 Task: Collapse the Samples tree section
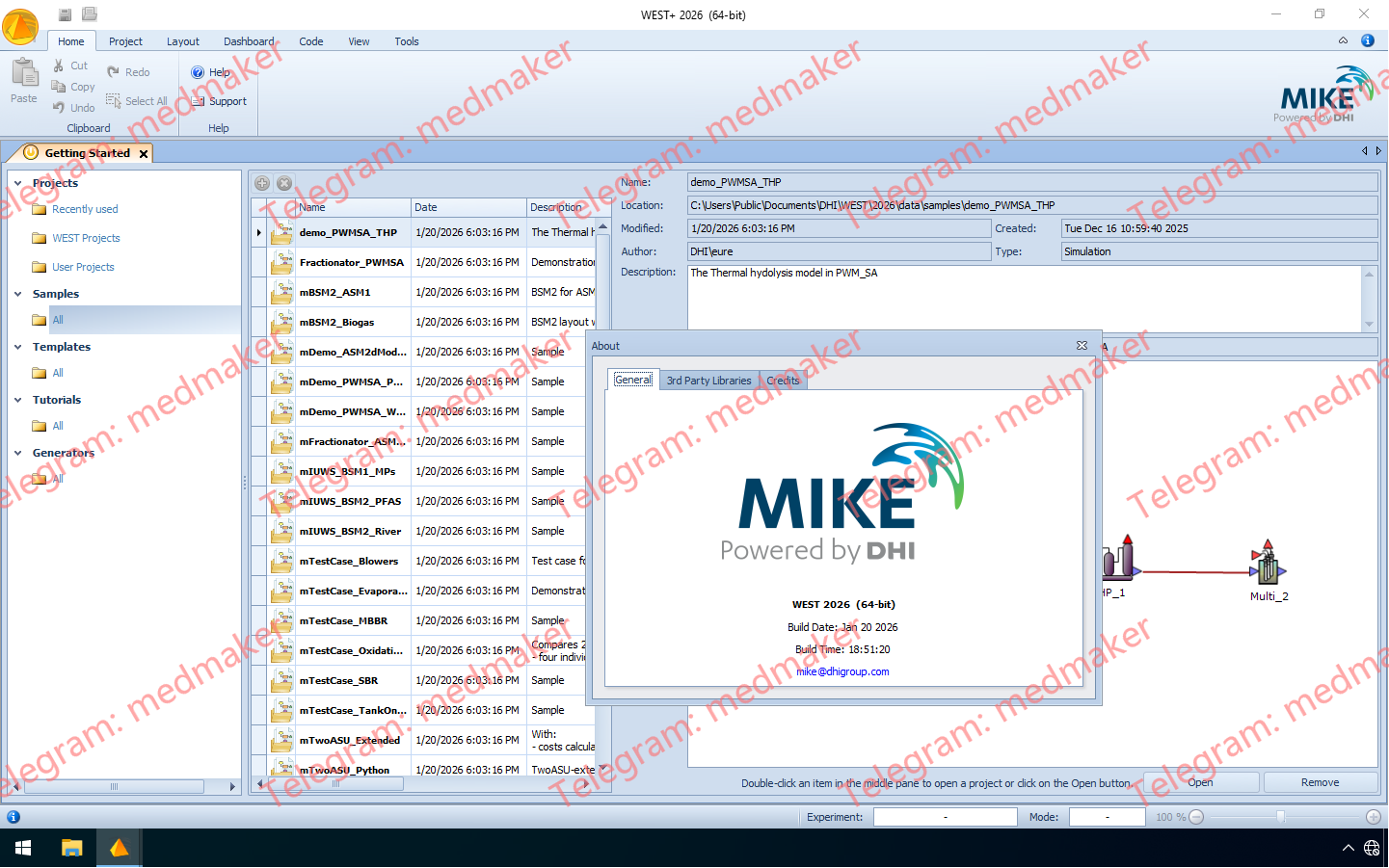18,294
